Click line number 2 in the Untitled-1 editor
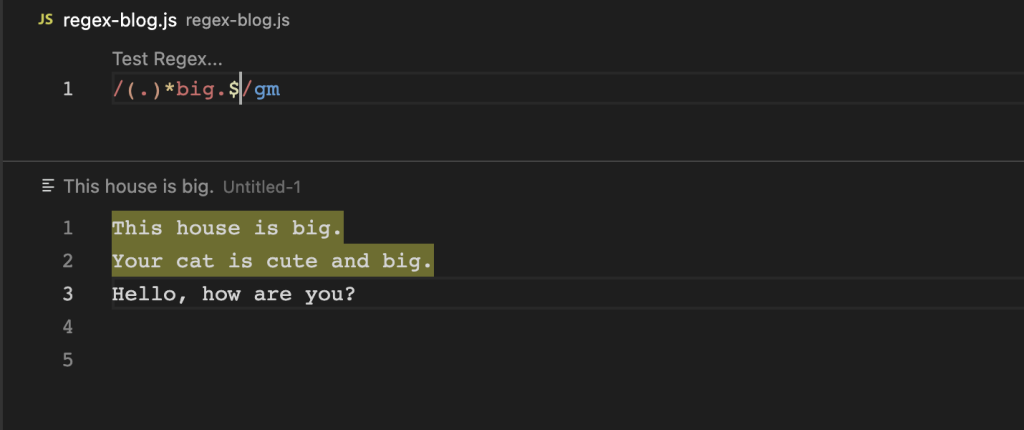 tap(67, 262)
